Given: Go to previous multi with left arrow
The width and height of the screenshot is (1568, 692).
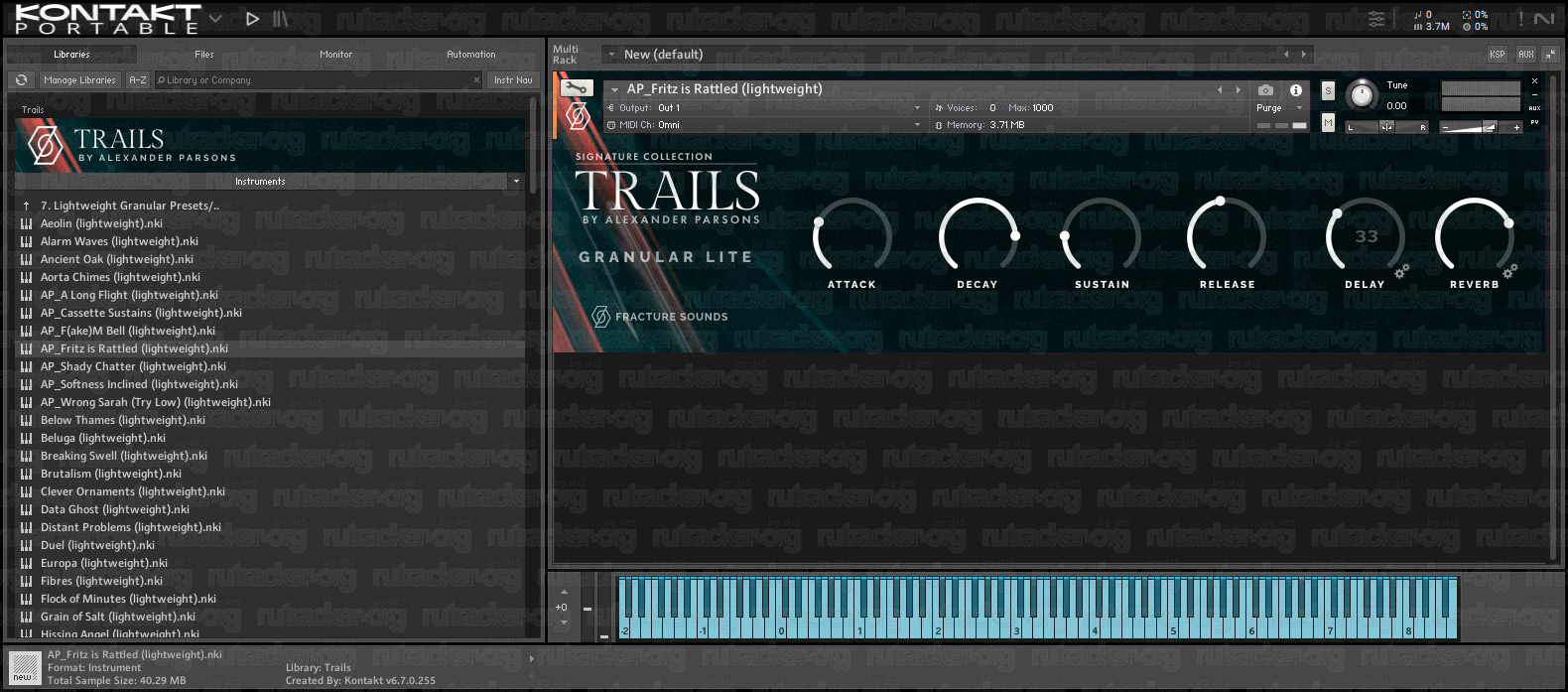Looking at the screenshot, I should [1286, 55].
